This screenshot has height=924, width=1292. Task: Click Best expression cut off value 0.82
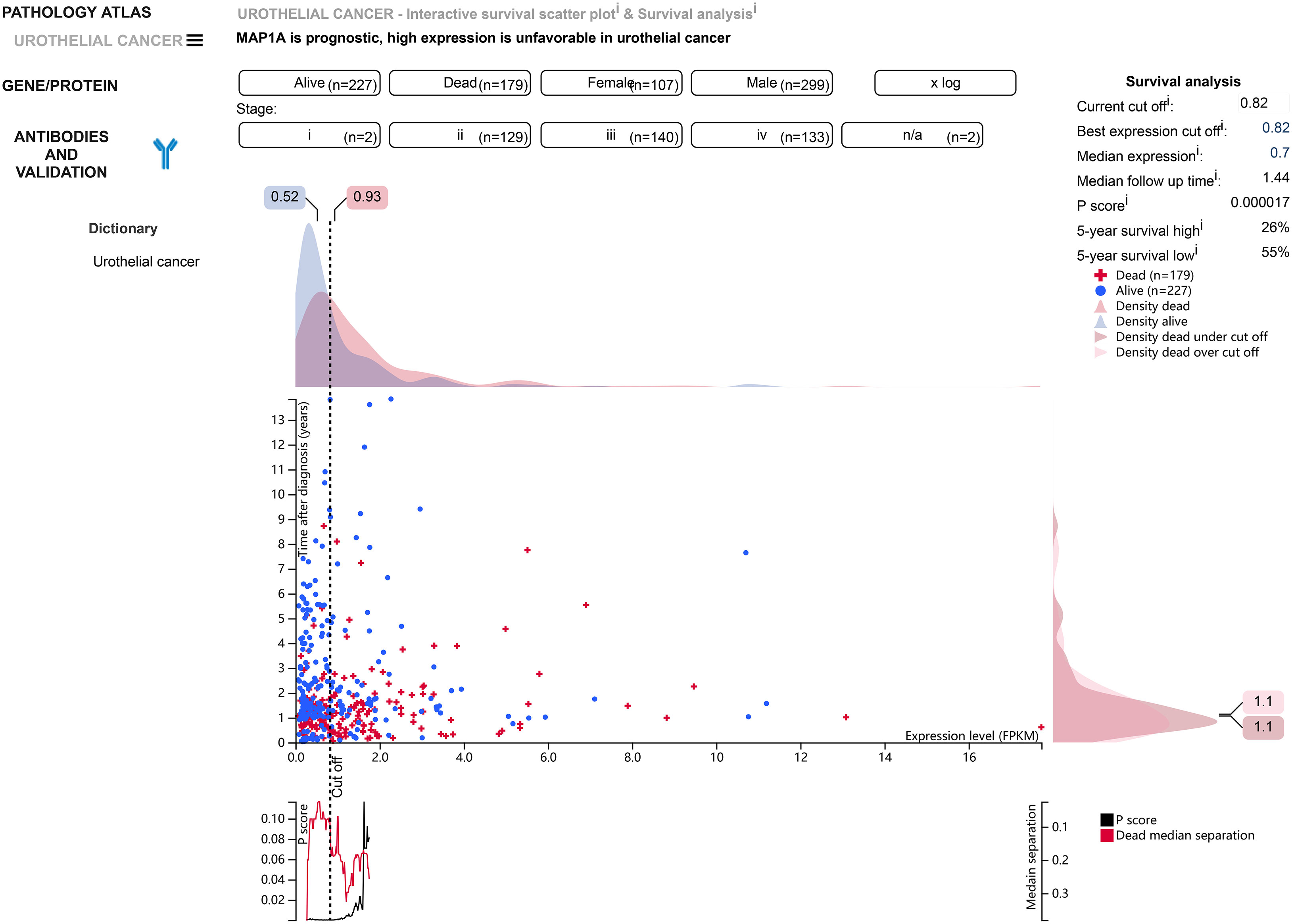pyautogui.click(x=1275, y=127)
